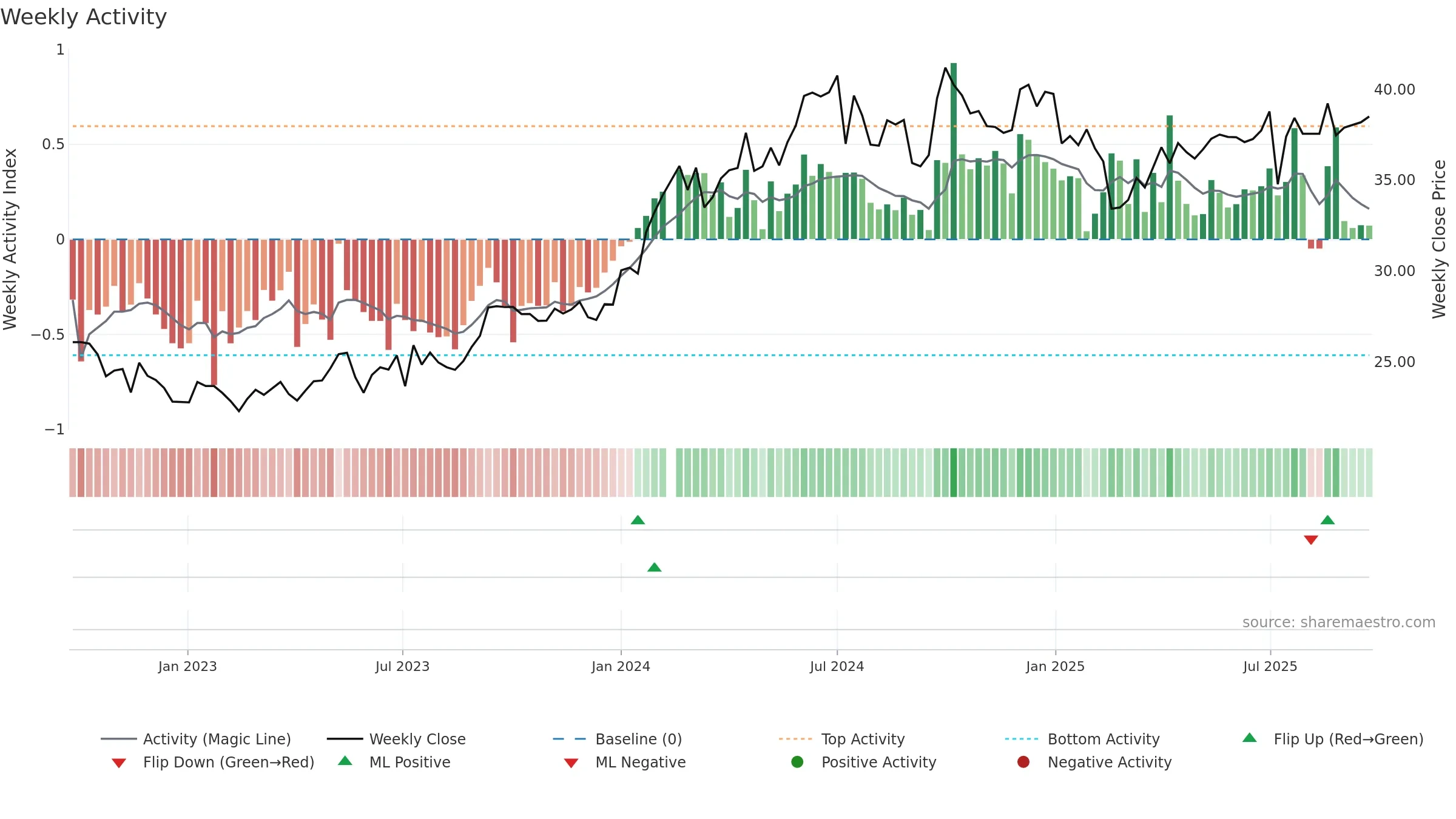Viewport: 1456px width, 819px height.
Task: Click the 30.00 price axis label
Action: [1395, 271]
